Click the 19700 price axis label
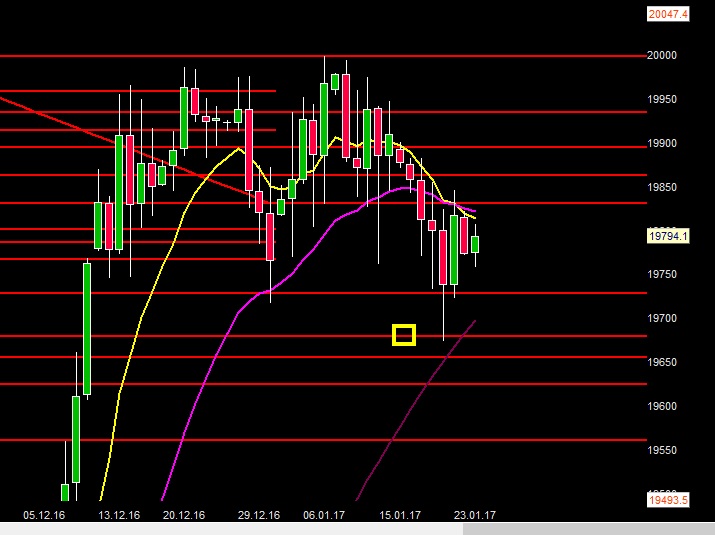715x535 pixels. click(662, 318)
